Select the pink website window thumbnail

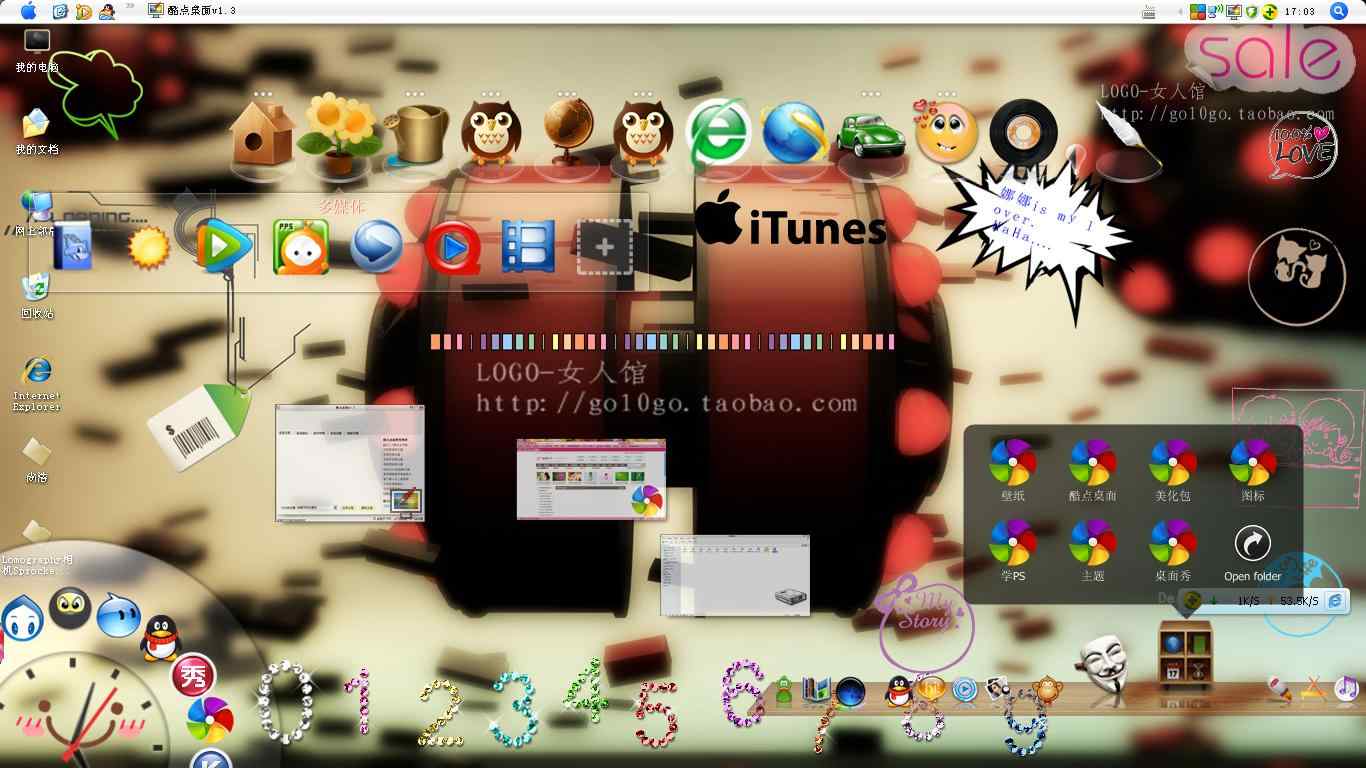tap(591, 479)
